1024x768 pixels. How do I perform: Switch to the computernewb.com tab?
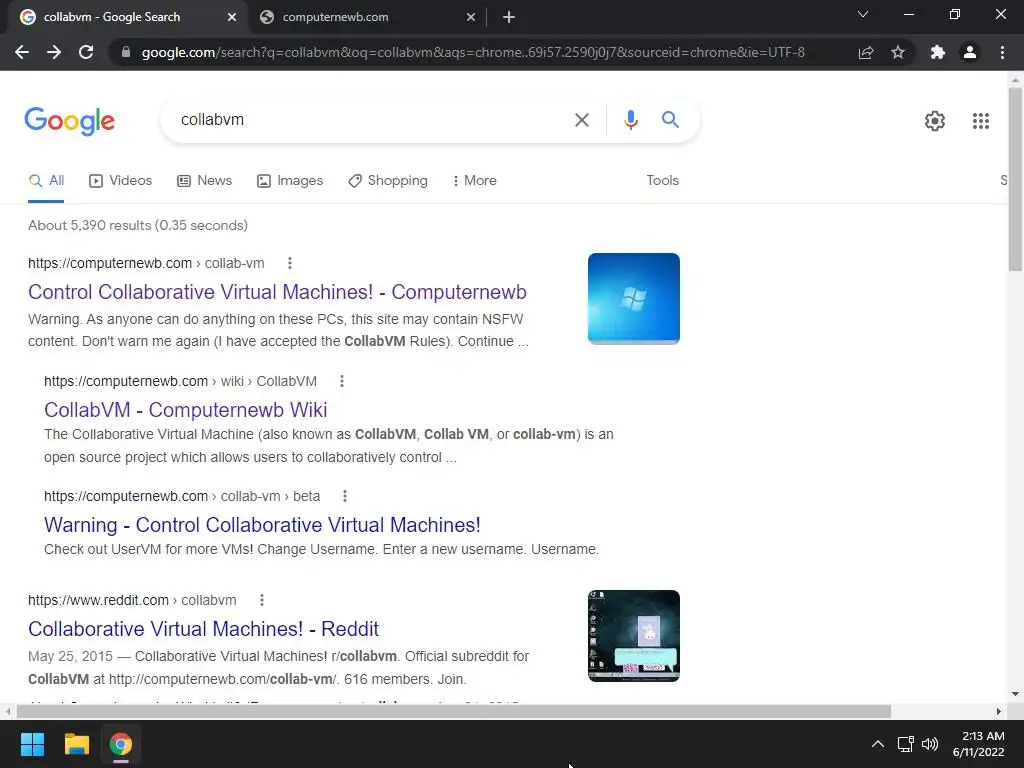click(368, 17)
